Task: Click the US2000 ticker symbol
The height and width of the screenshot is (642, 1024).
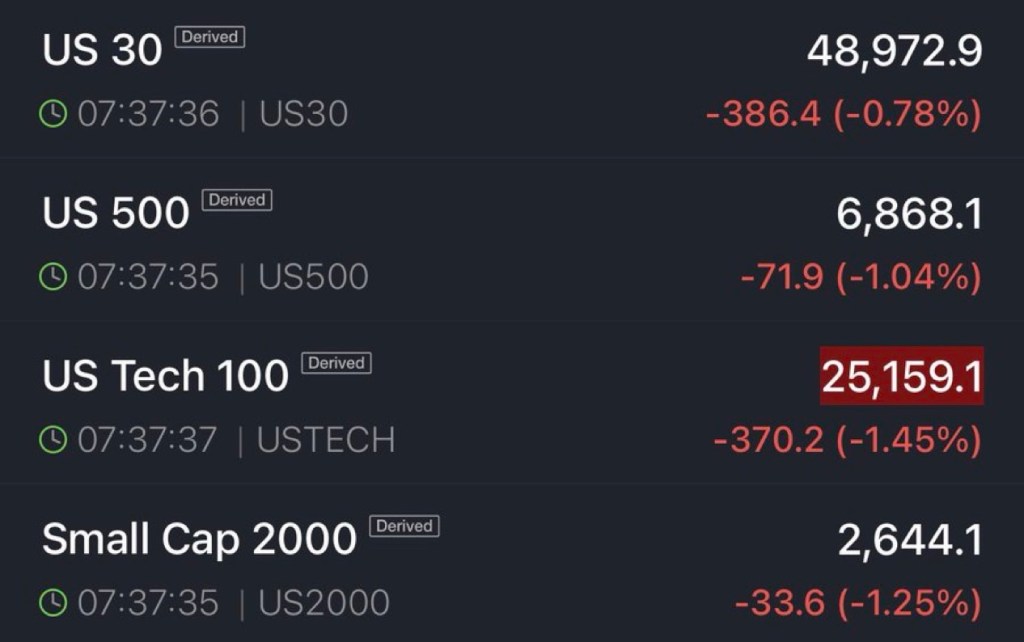Action: coord(324,602)
